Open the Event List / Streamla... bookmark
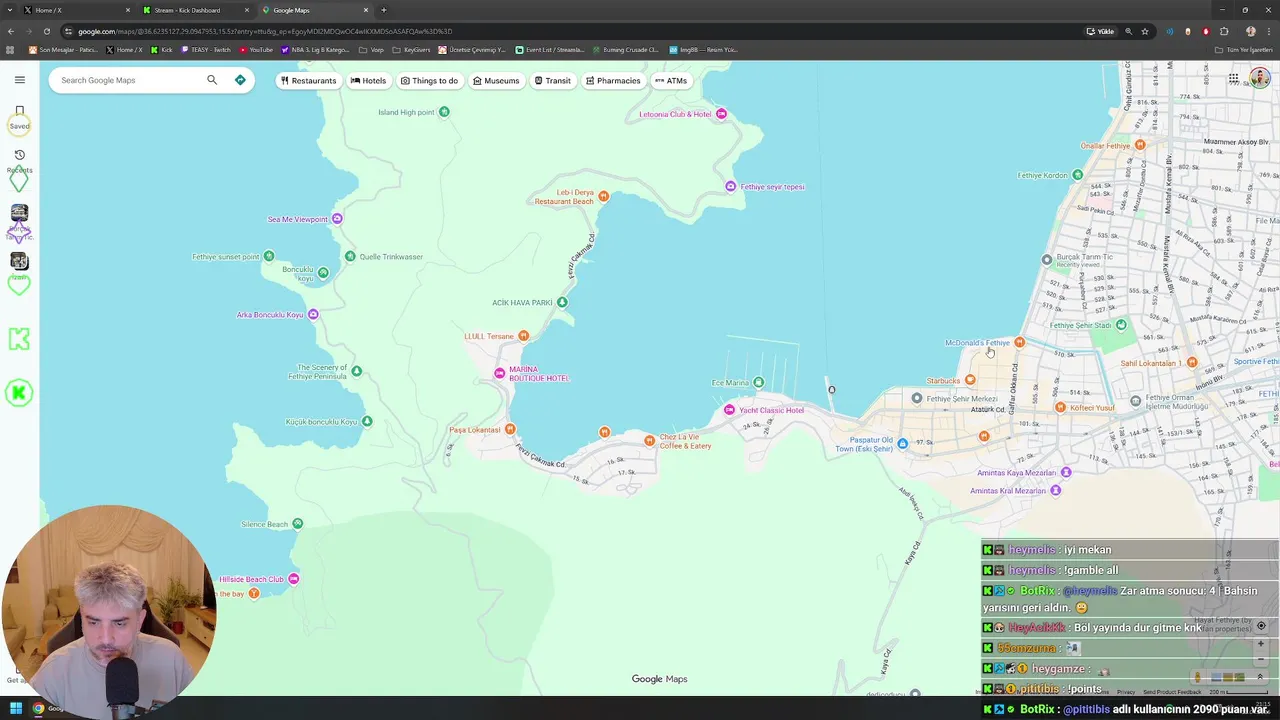 (x=550, y=49)
